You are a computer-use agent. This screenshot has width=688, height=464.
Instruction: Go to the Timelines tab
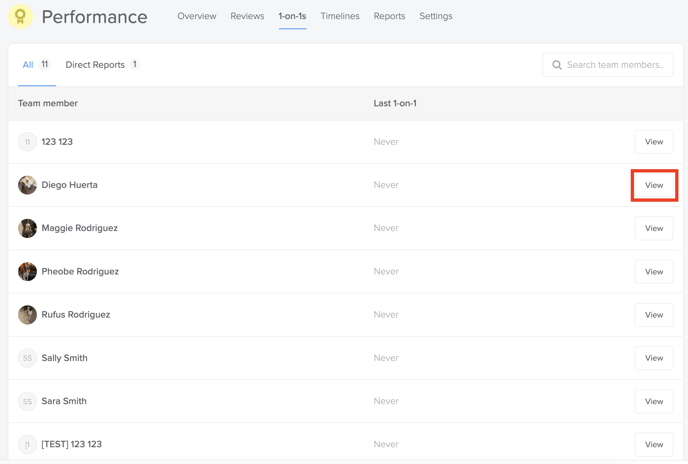click(x=340, y=16)
